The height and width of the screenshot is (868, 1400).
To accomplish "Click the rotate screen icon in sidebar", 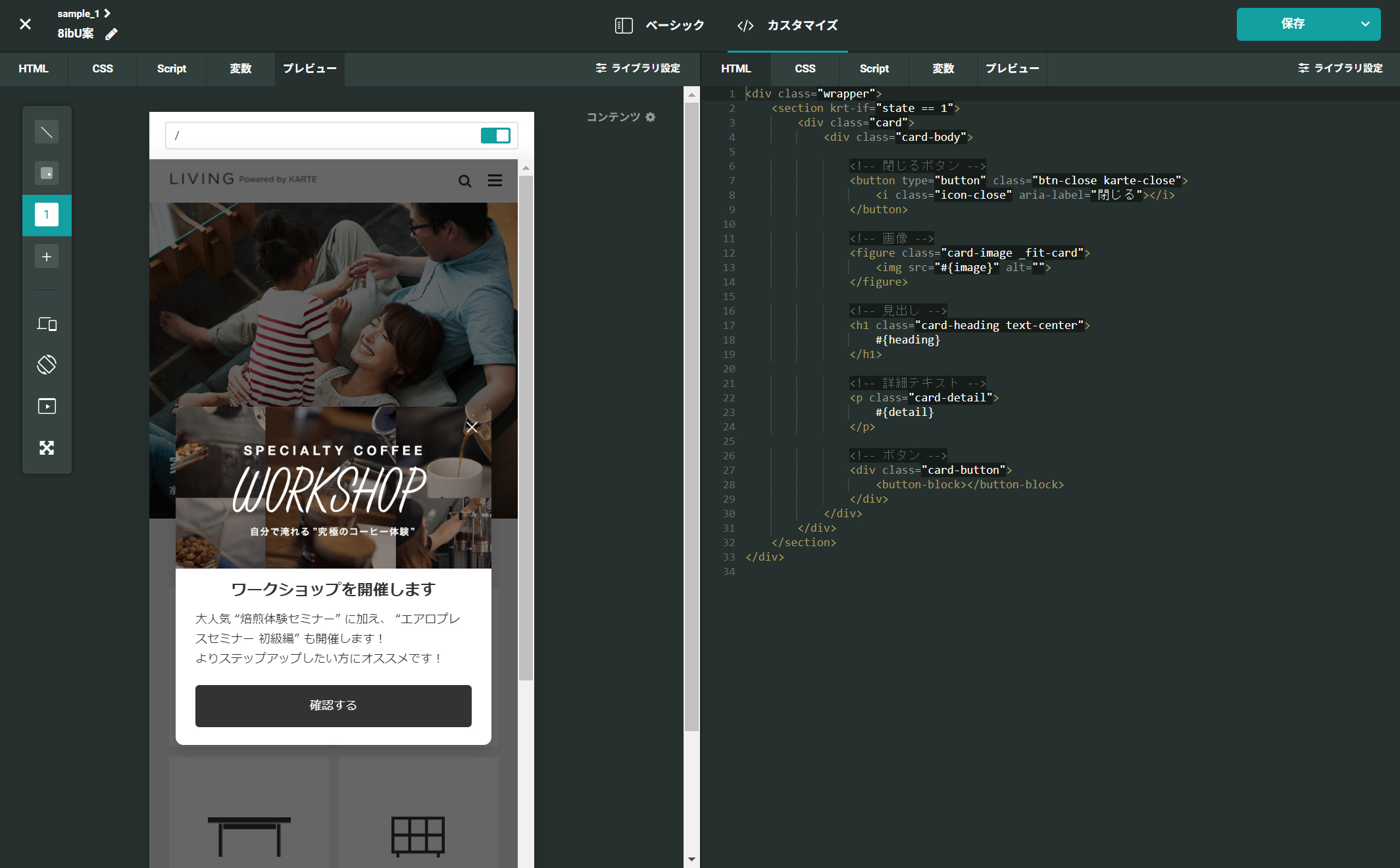I will click(47, 365).
